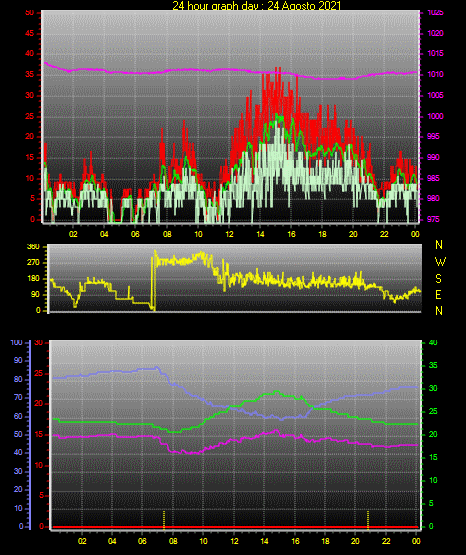Click the 14 hour tick under the bottom graph
This screenshot has width=466, height=555.
pos(264,541)
